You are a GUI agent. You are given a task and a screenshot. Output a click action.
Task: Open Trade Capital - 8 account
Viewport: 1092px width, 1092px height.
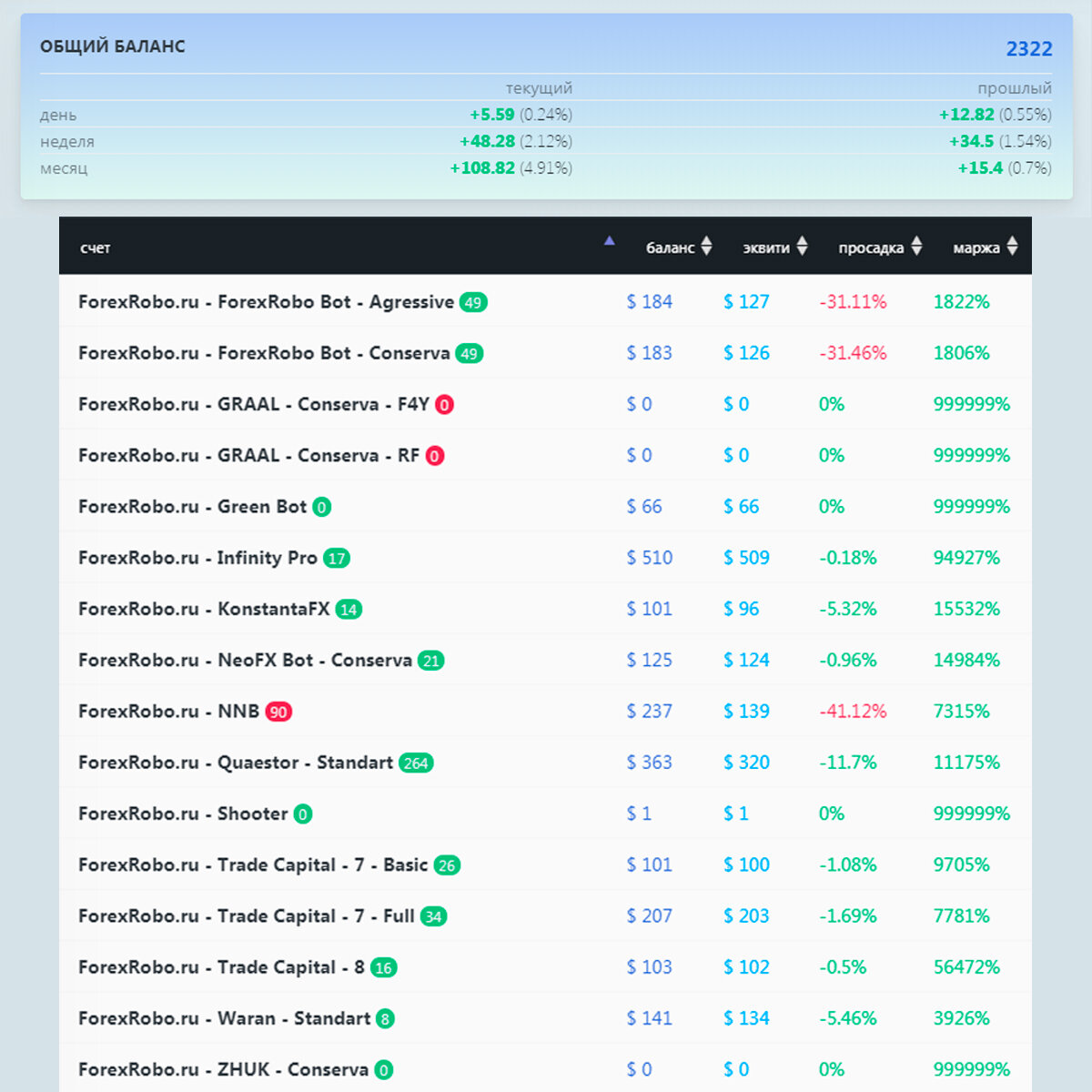pos(222,967)
